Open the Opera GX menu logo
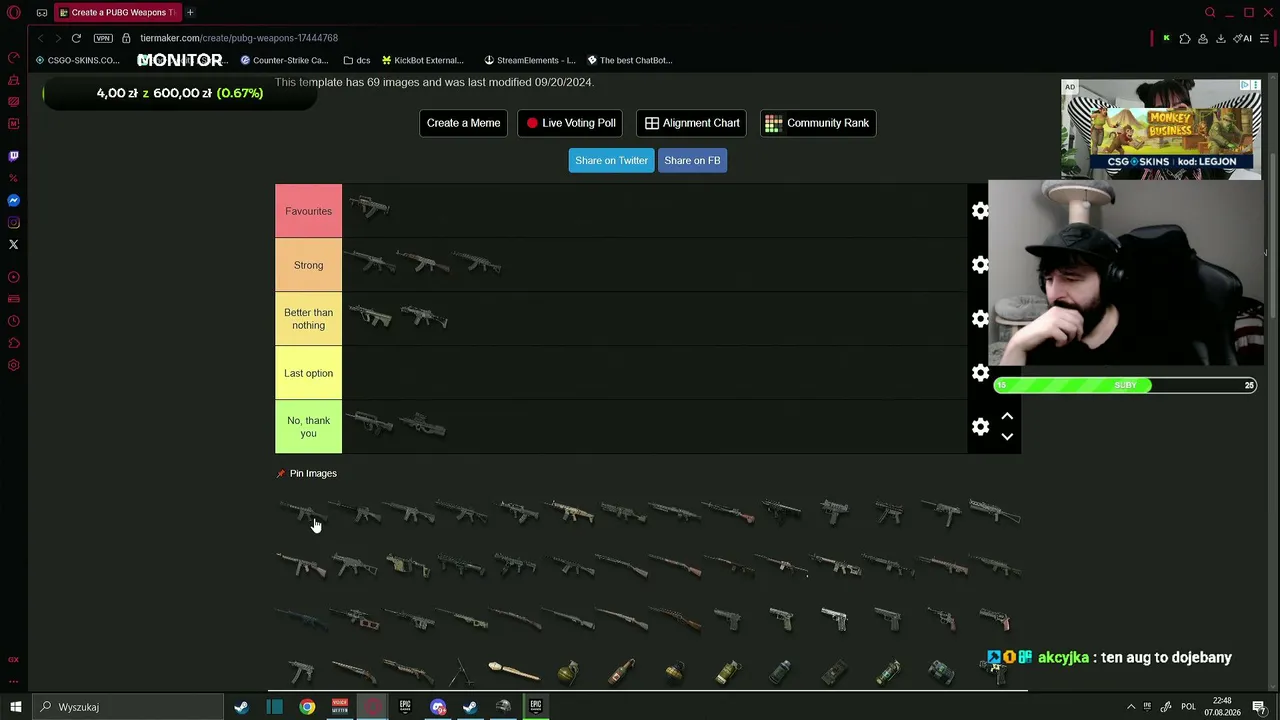Viewport: 1280px width, 720px height. pos(14,13)
